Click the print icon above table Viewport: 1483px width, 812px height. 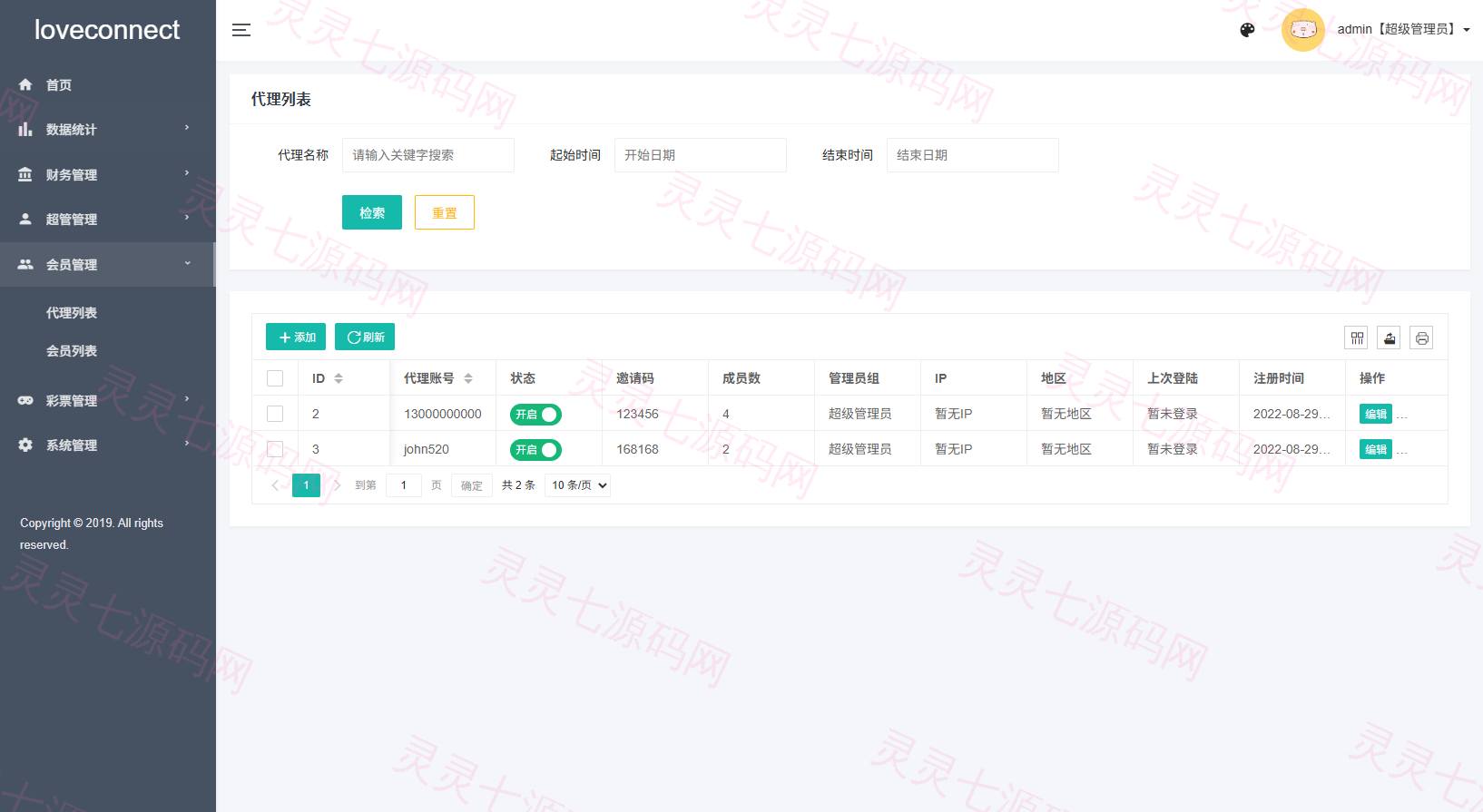click(x=1422, y=338)
